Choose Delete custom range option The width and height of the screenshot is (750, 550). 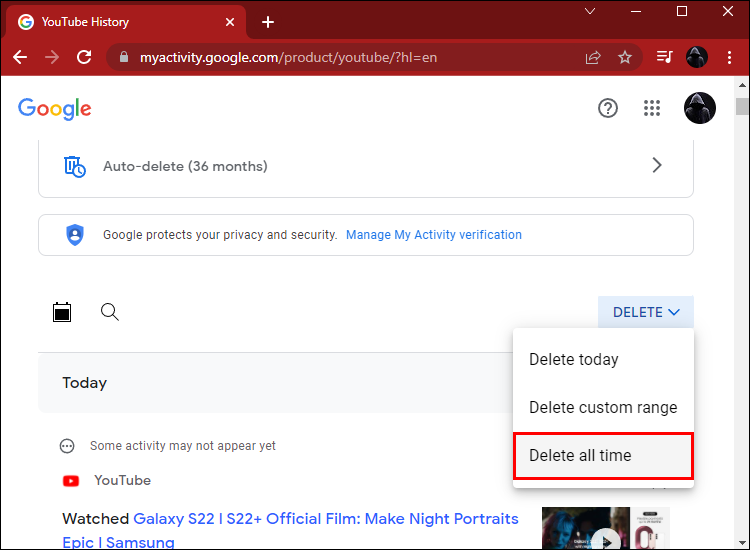pyautogui.click(x=602, y=407)
